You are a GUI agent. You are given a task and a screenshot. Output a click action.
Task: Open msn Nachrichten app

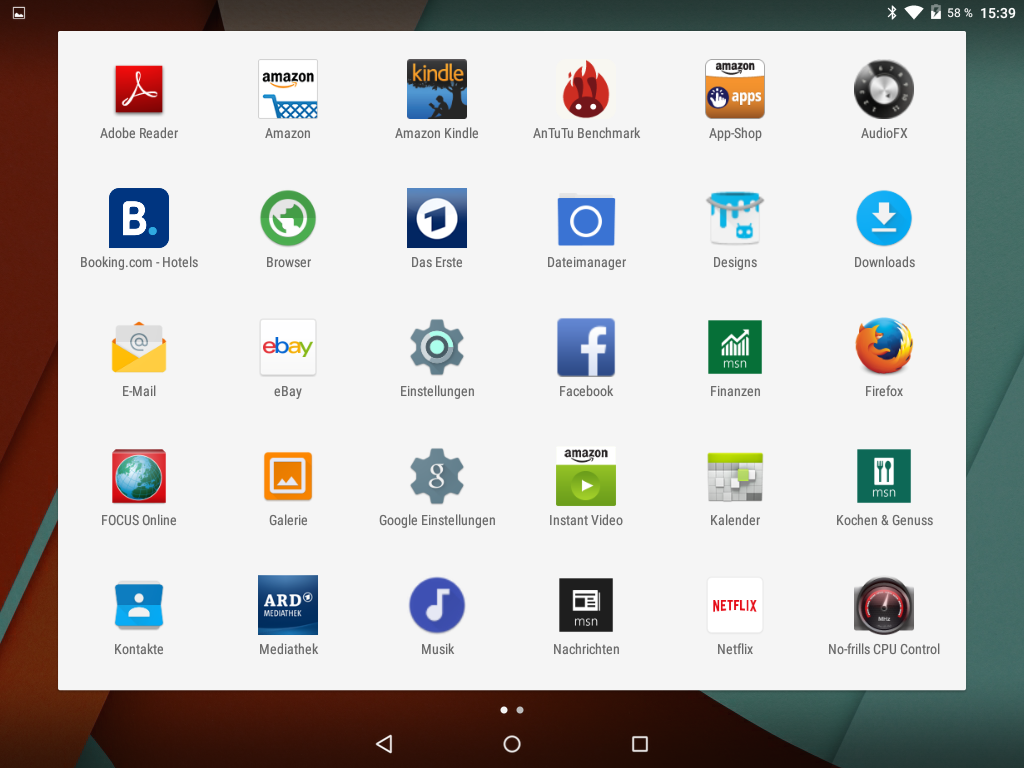click(586, 605)
